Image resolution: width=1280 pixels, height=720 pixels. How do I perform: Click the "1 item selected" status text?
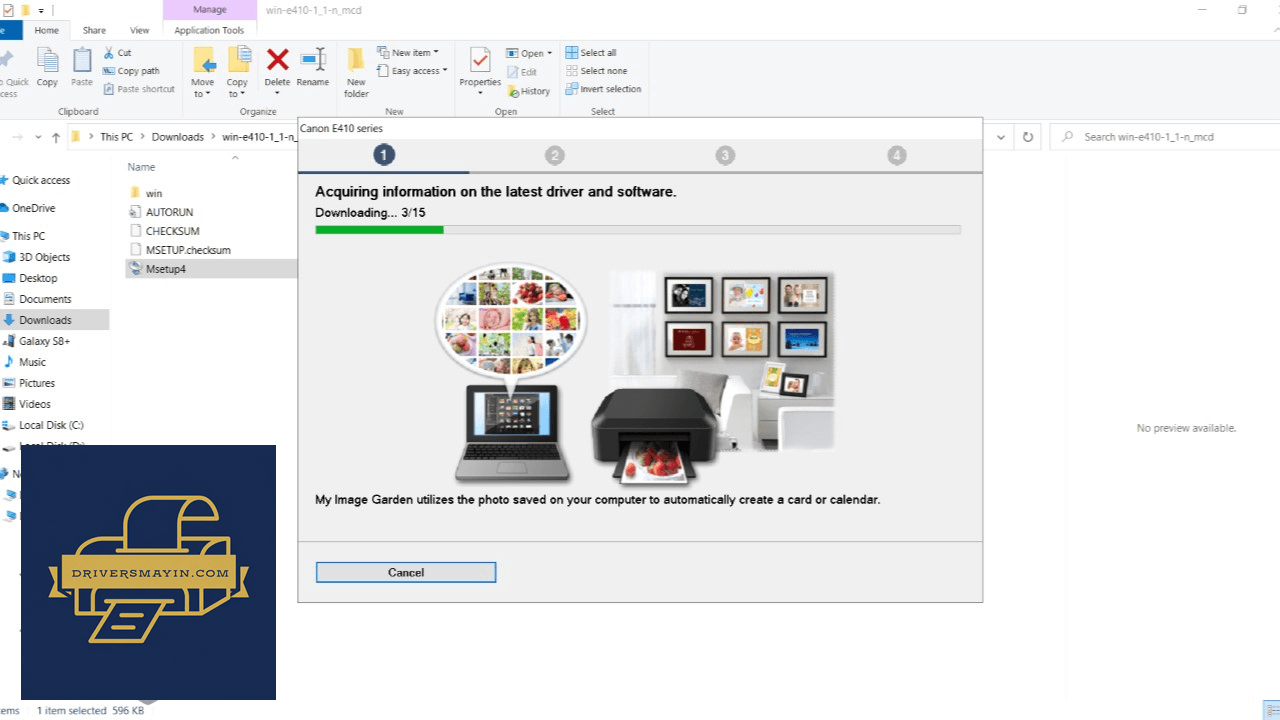72,711
